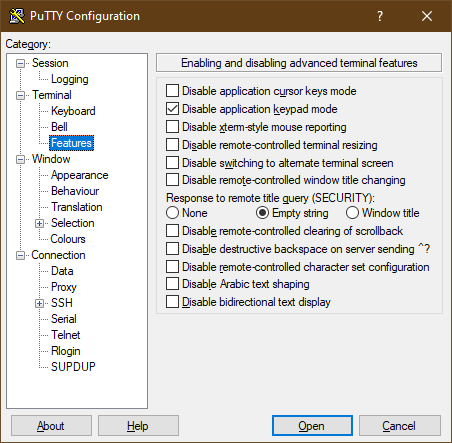The height and width of the screenshot is (443, 452).
Task: Go to the Appearance settings
Action: click(79, 175)
